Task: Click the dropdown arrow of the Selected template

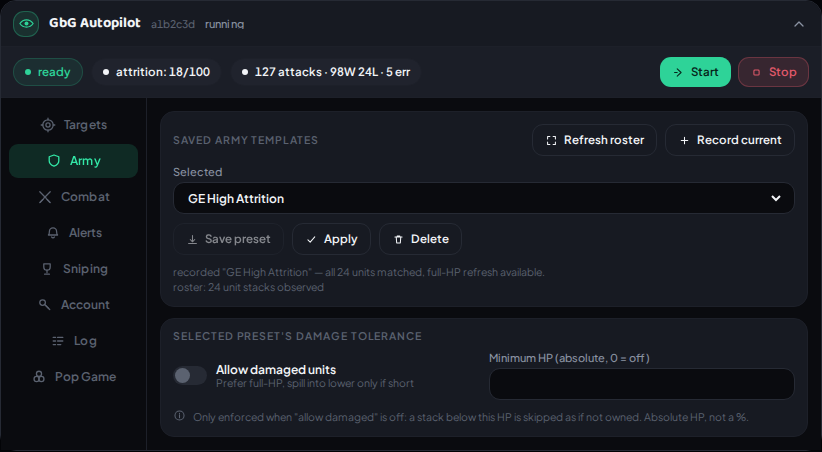Action: 776,198
